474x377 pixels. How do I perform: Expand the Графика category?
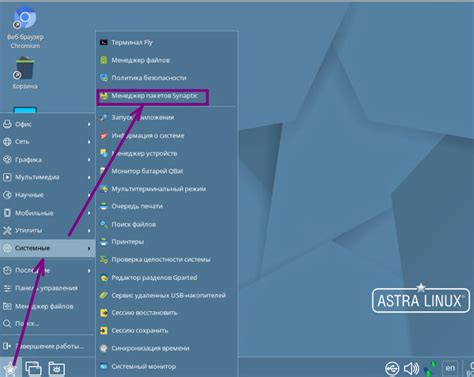tap(47, 160)
